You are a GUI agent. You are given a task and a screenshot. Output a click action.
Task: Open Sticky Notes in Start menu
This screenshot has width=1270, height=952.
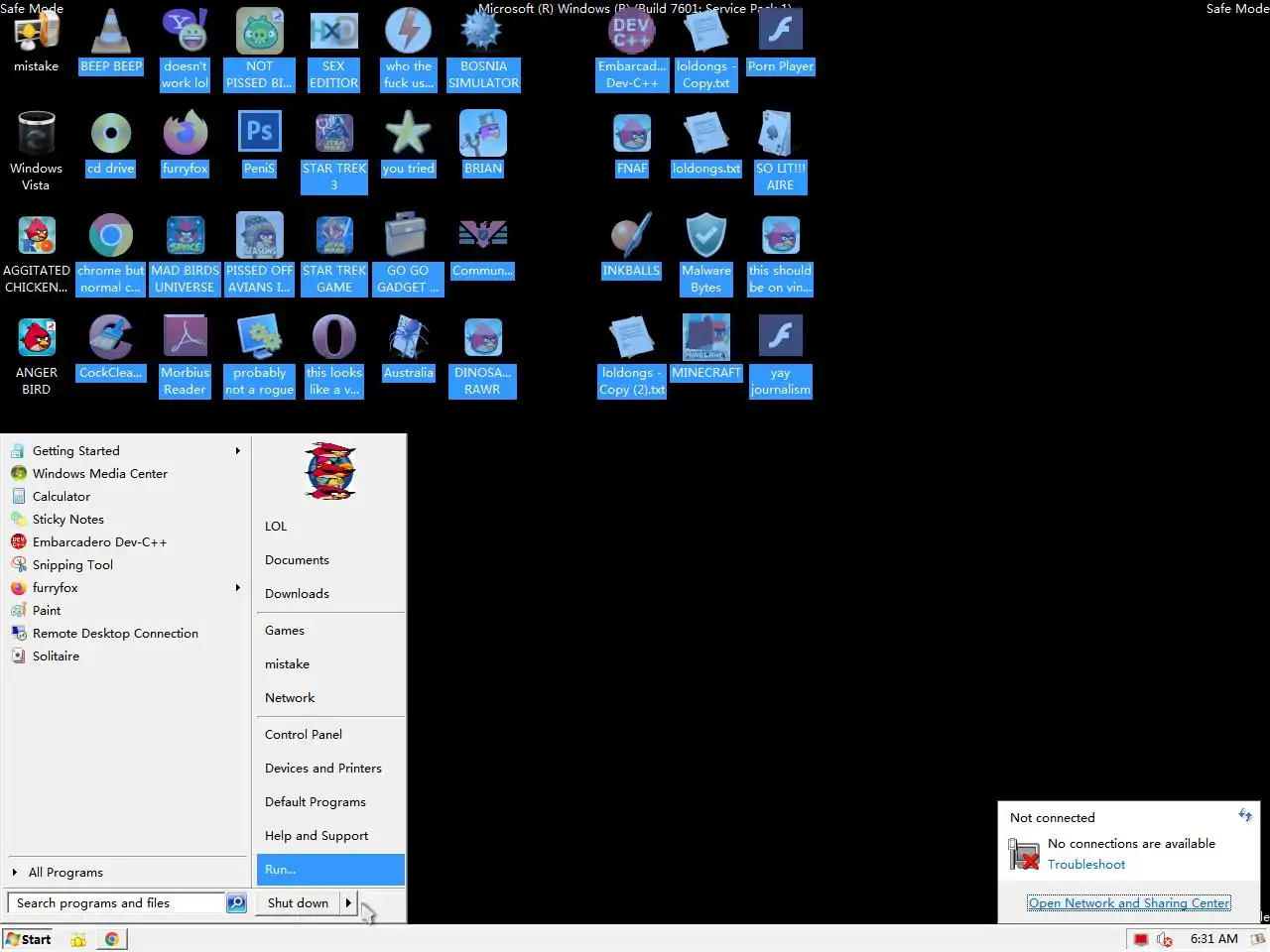pyautogui.click(x=127, y=520)
